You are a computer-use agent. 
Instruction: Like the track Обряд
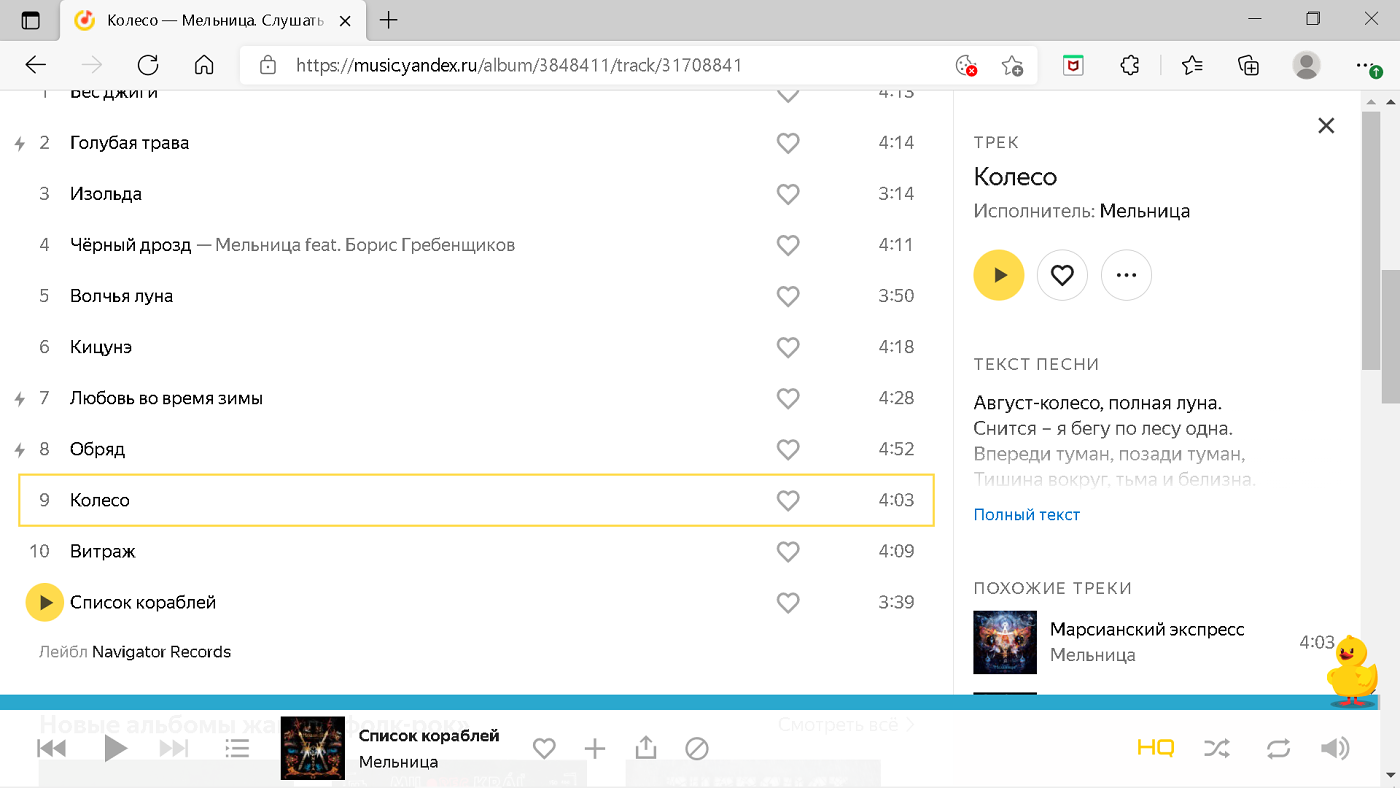pos(788,449)
